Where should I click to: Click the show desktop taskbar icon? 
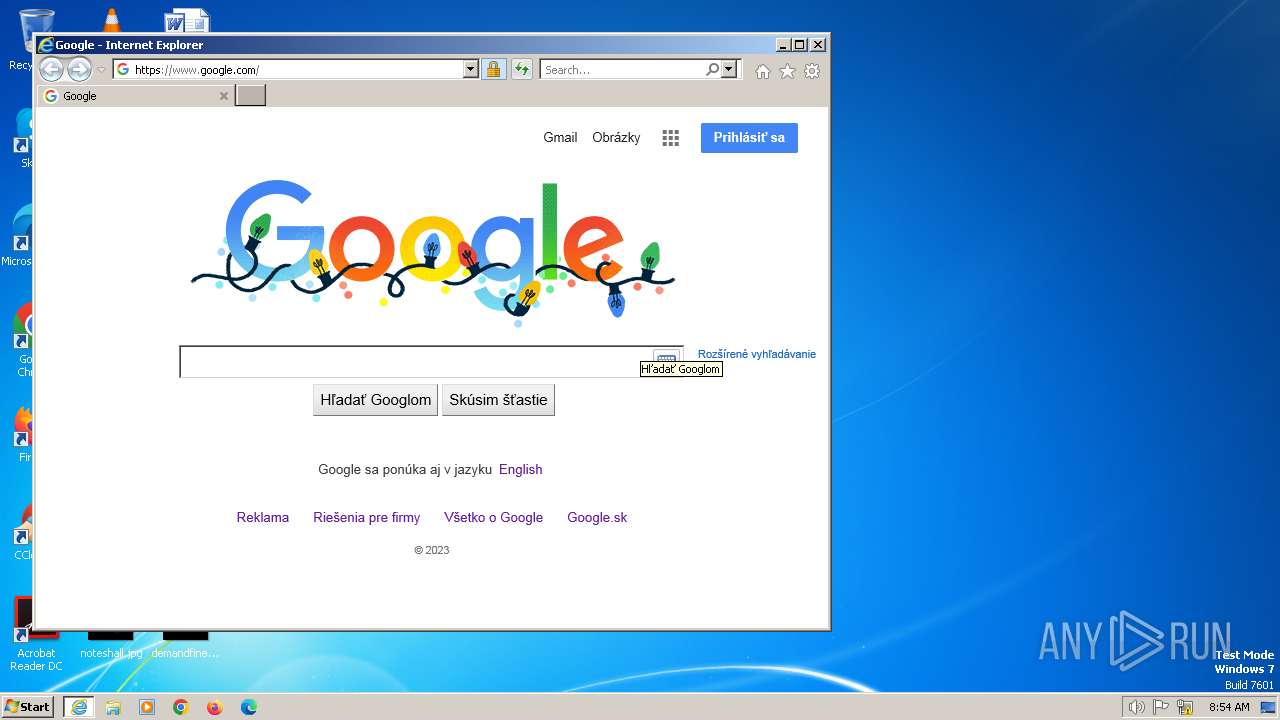(x=1268, y=707)
